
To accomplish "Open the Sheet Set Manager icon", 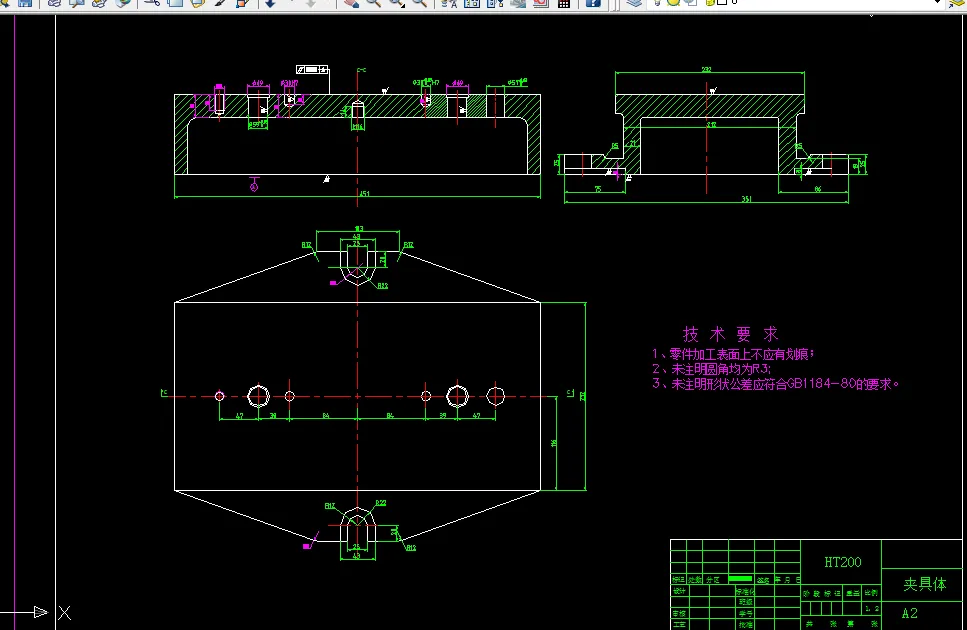I will tap(518, 2).
